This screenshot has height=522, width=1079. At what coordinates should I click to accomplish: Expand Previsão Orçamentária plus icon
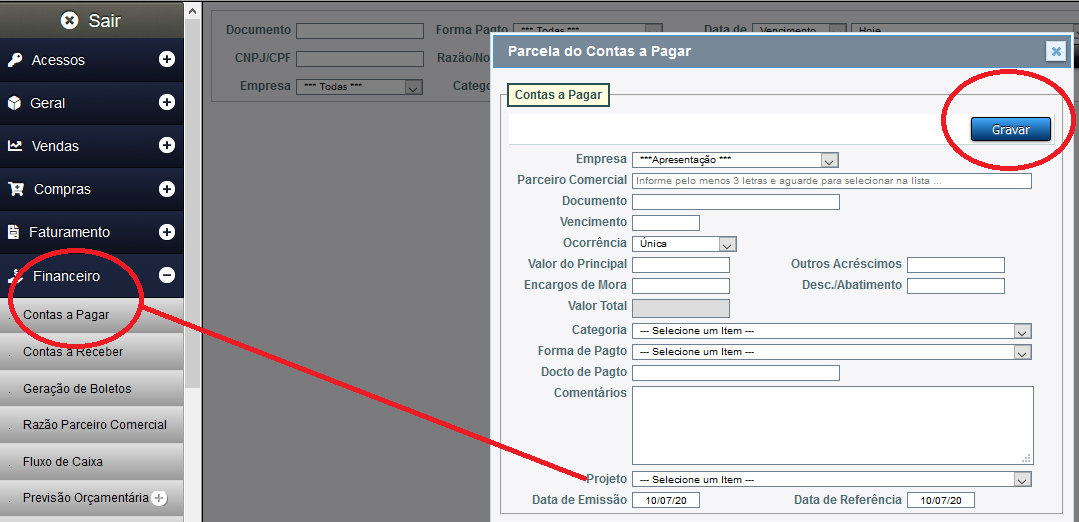tap(160, 498)
